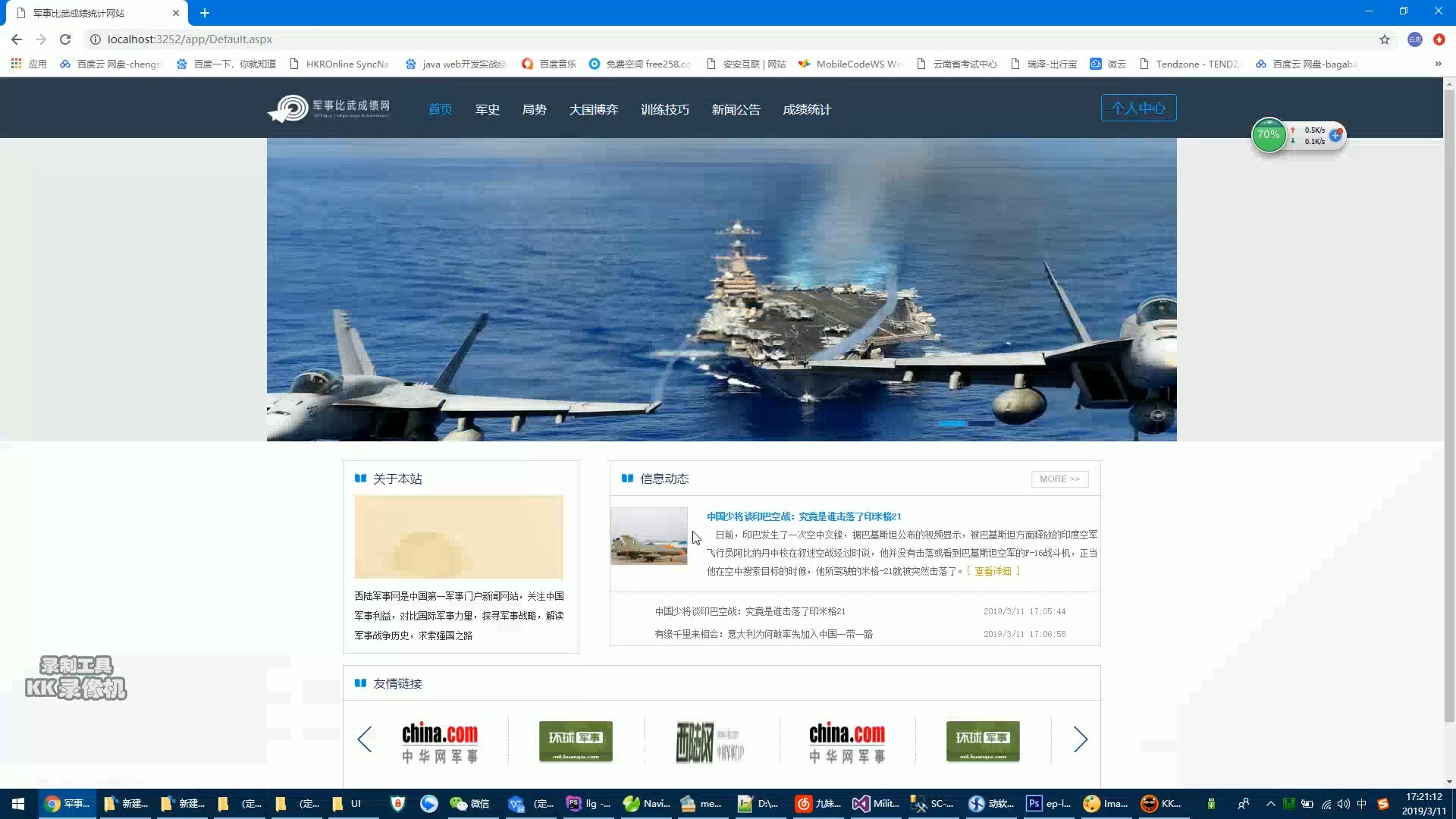Screen dimensions: 1456x819
Task: Open news row 有缘千里来相会：意大利为何敢率先加入
Action: (860, 634)
